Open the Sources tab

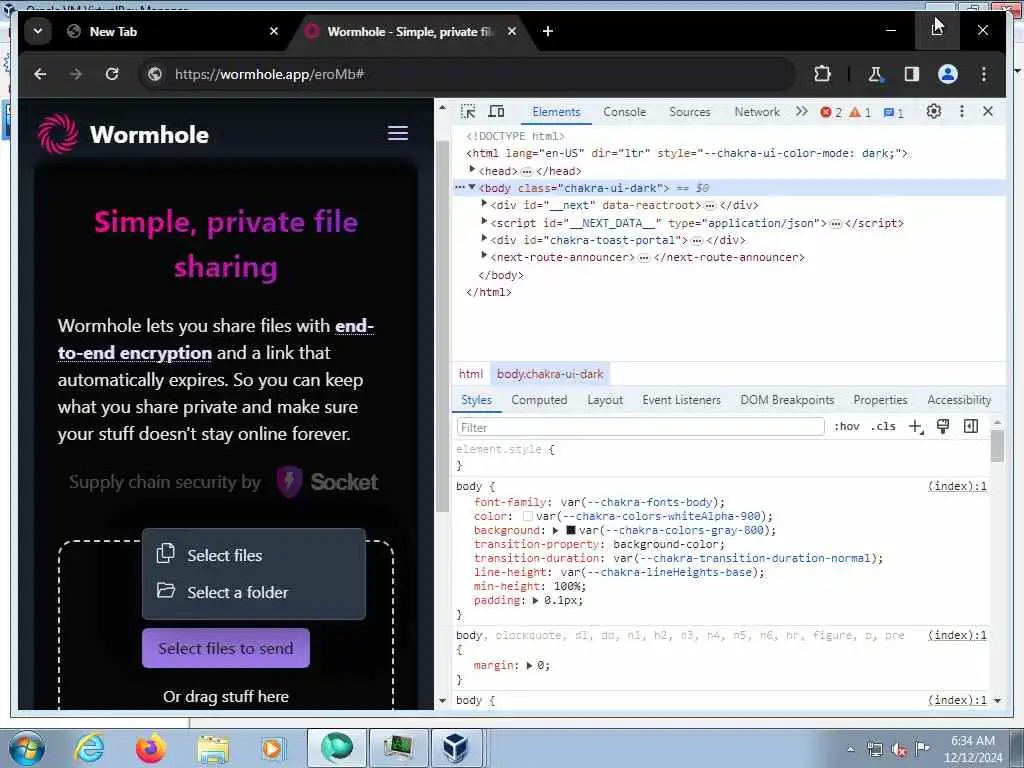690,112
